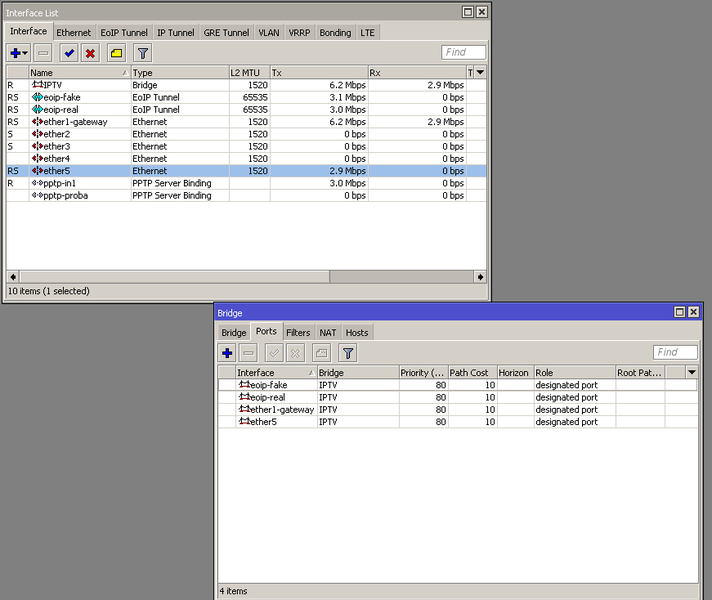The height and width of the screenshot is (600, 712).
Task: Sort by Path Cost column header
Action: tap(473, 372)
